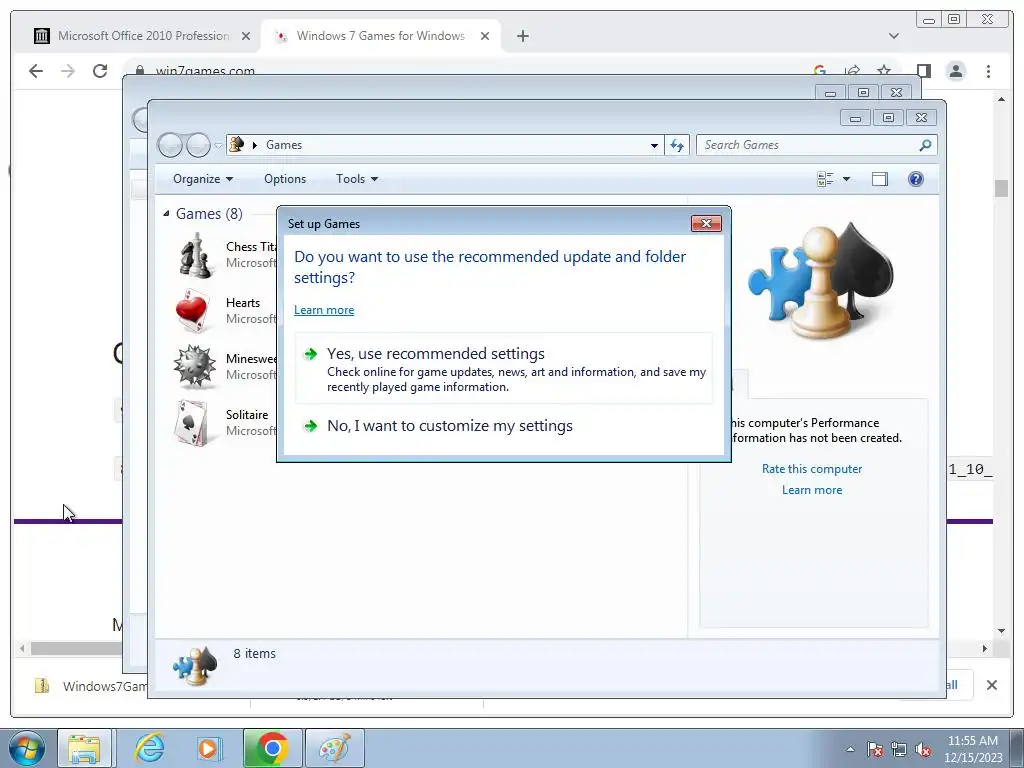1024x768 pixels.
Task: Expand the address bar history dropdown
Action: click(654, 145)
